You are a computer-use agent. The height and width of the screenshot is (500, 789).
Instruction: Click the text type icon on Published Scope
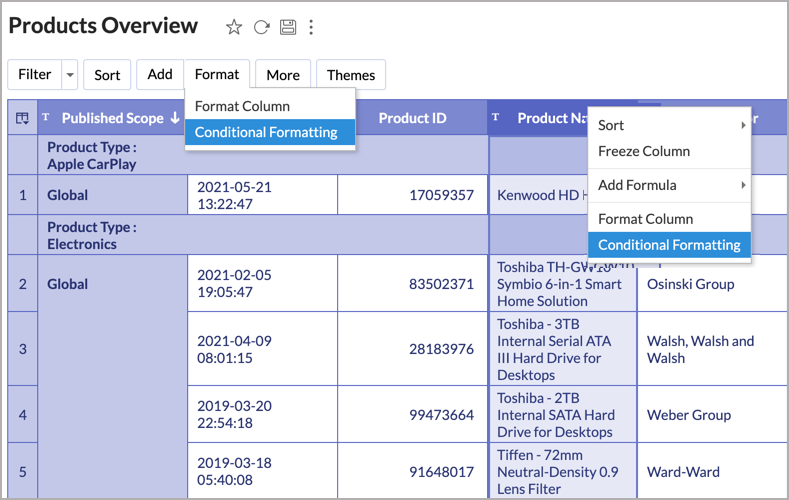pyautogui.click(x=46, y=117)
